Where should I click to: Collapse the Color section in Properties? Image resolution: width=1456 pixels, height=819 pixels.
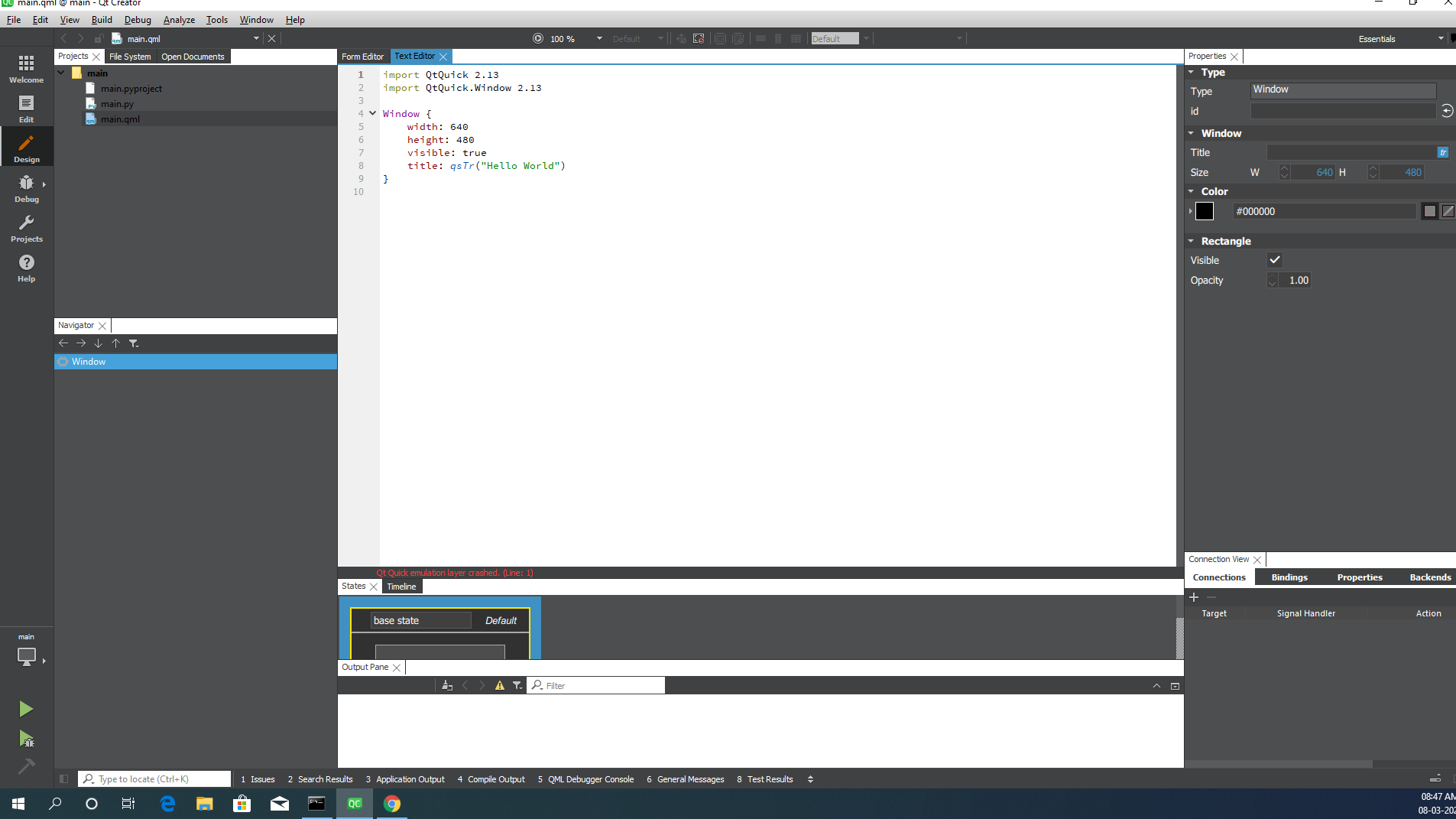tap(1191, 191)
